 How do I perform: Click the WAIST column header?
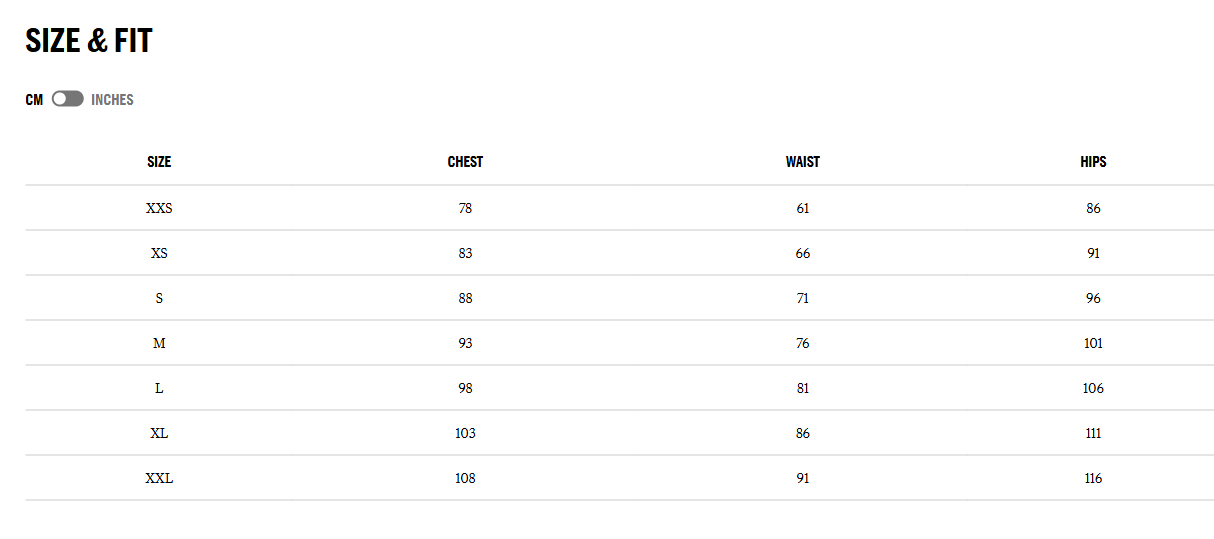[802, 162]
